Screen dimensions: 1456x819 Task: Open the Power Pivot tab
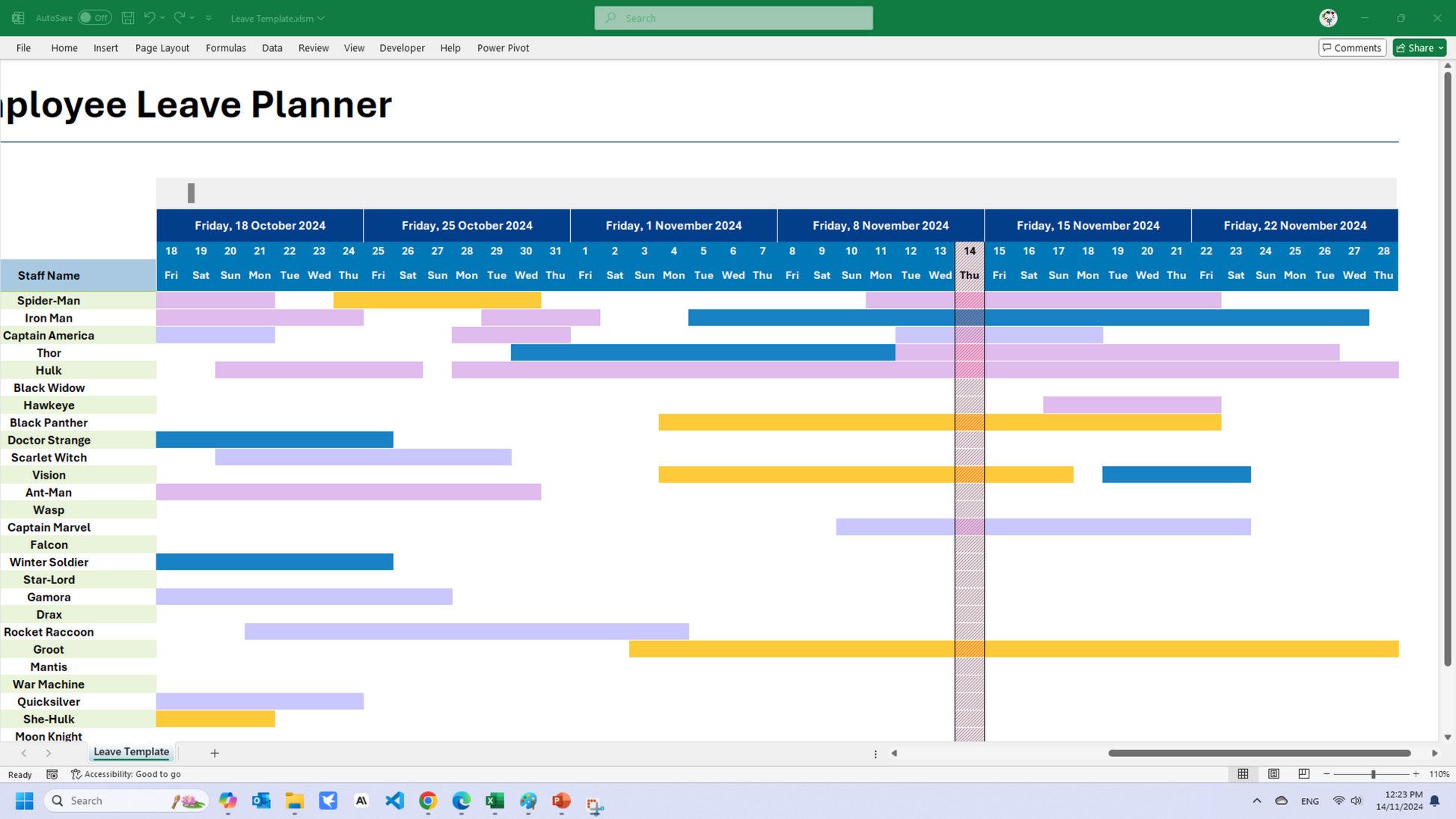(x=503, y=48)
